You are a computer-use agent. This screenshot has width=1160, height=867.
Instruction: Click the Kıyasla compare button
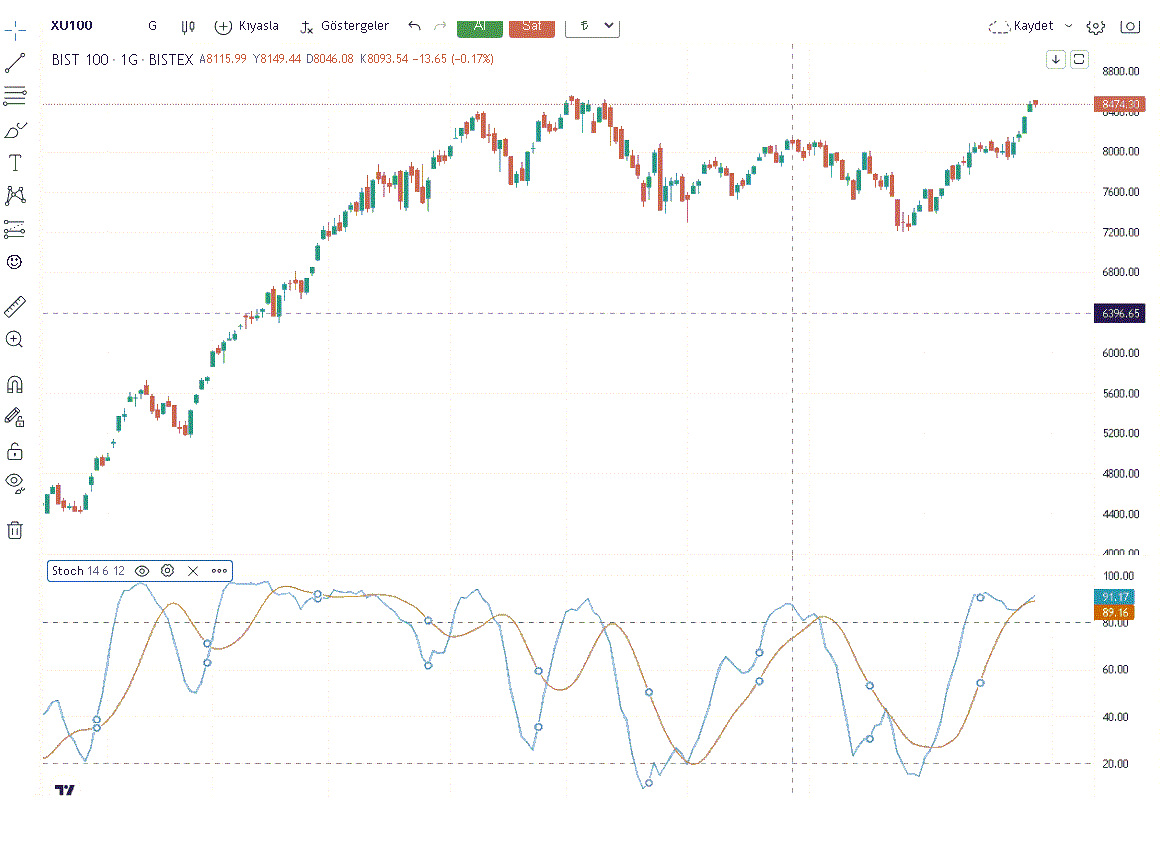pos(246,26)
